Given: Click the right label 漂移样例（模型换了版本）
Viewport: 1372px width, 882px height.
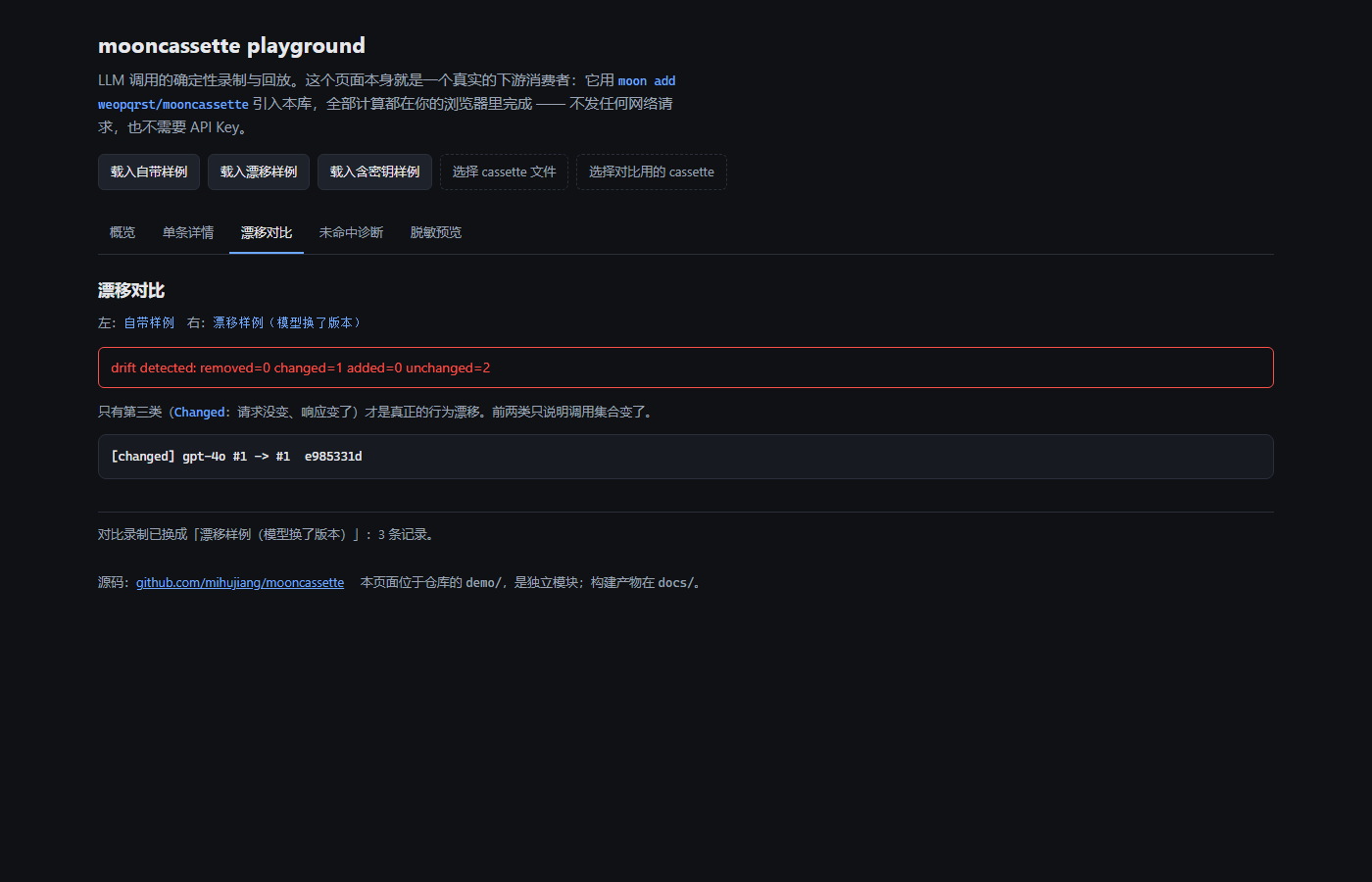Looking at the screenshot, I should pos(288,322).
